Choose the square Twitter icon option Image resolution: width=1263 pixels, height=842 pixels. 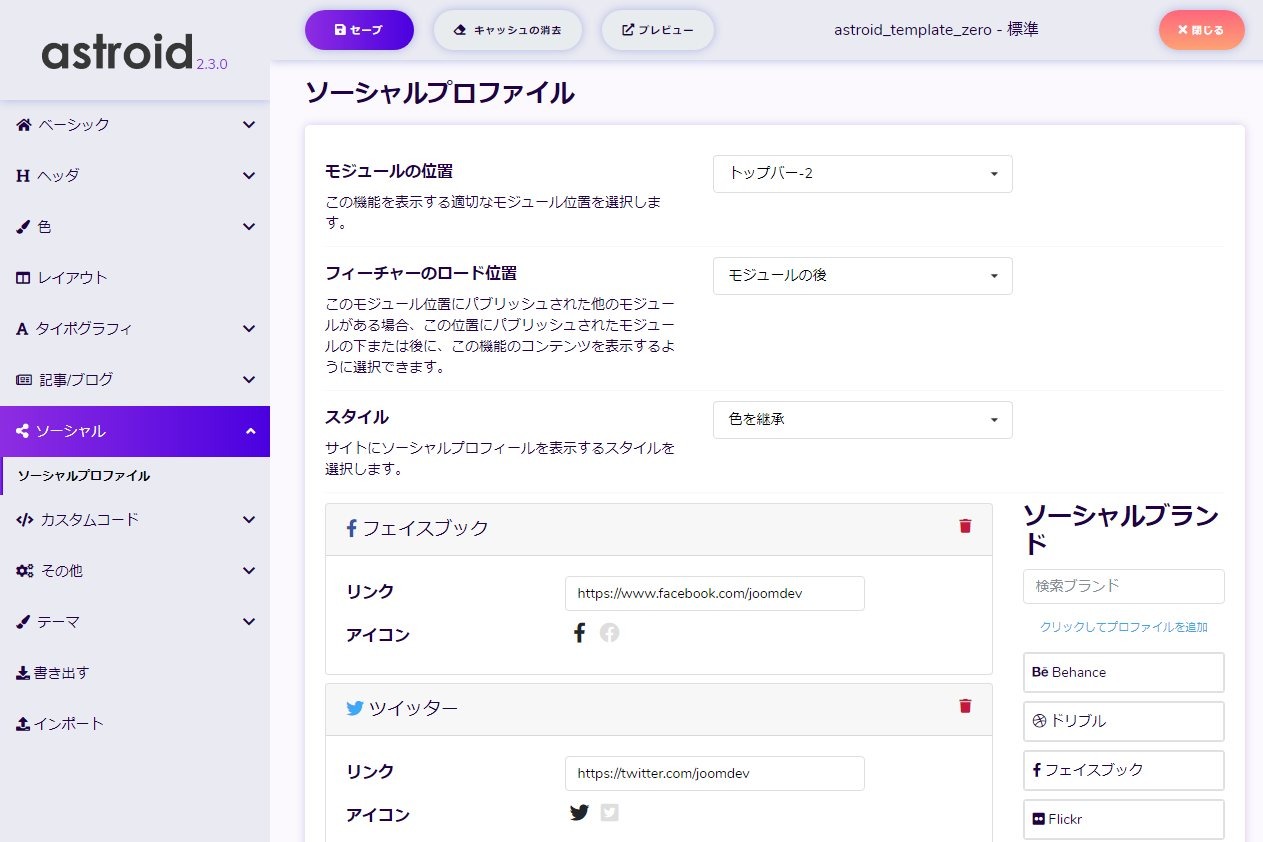pyautogui.click(x=609, y=812)
